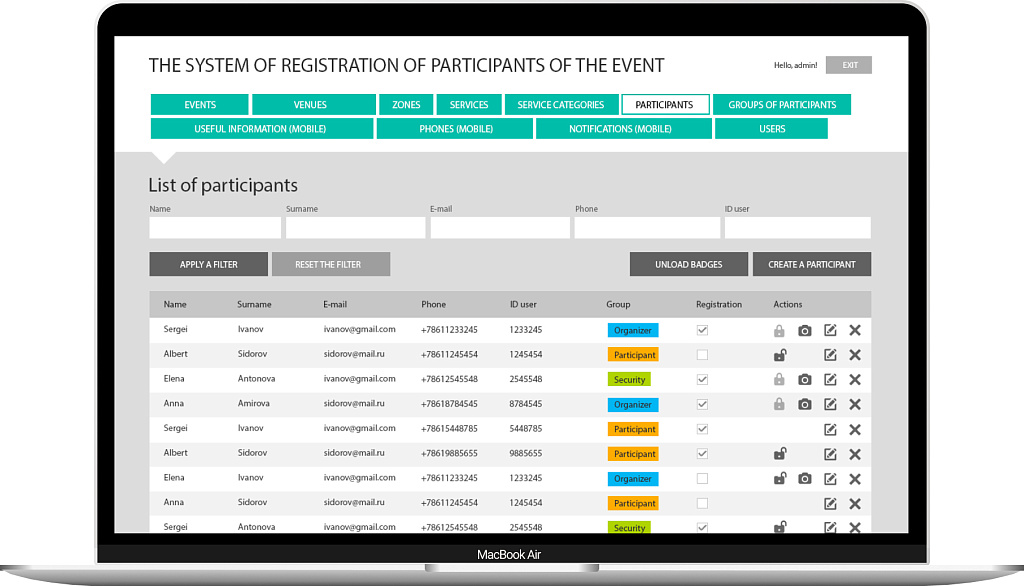The image size is (1024, 586).
Task: Edit participant Anna Sidorov
Action: tap(830, 504)
